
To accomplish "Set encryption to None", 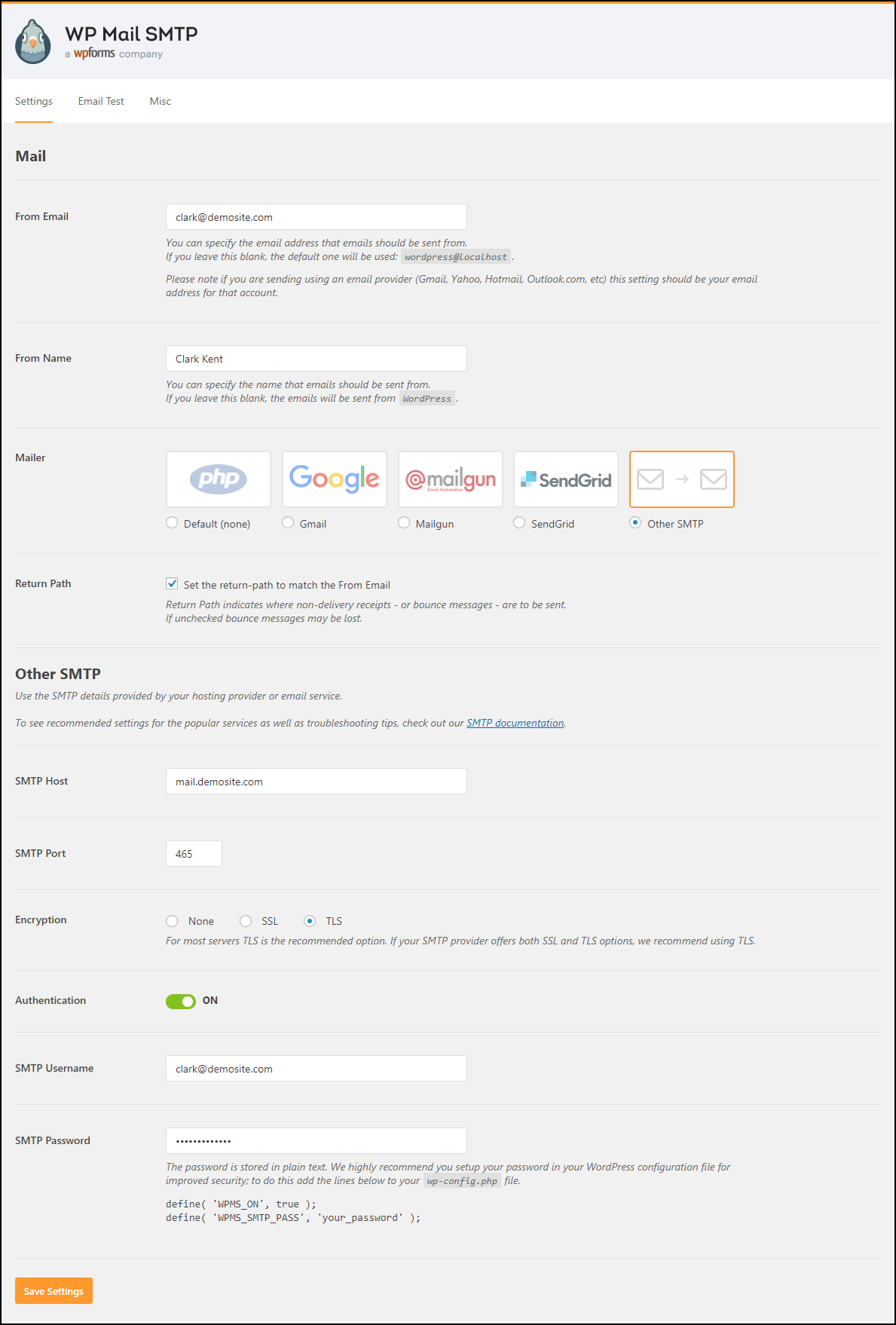I will pyautogui.click(x=172, y=921).
